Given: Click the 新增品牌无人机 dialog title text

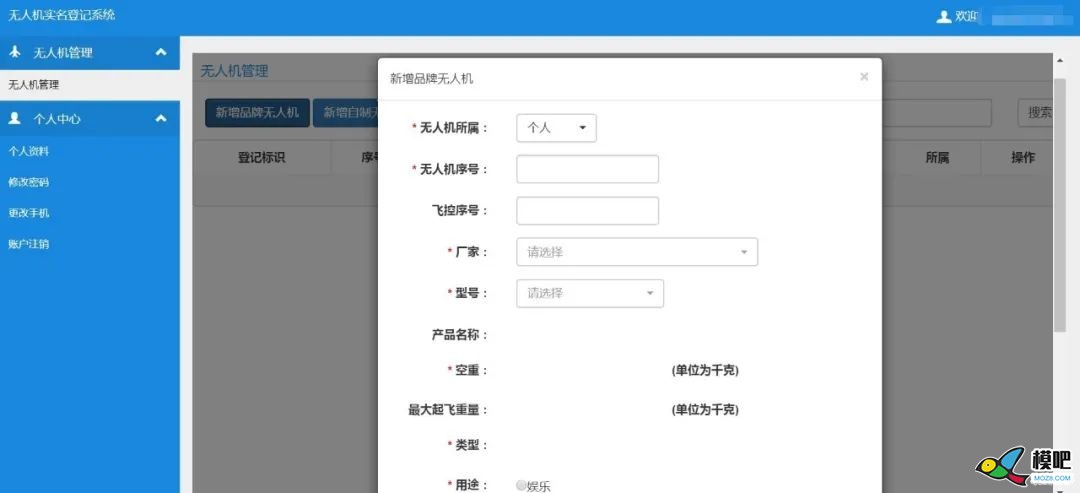Looking at the screenshot, I should 432,79.
